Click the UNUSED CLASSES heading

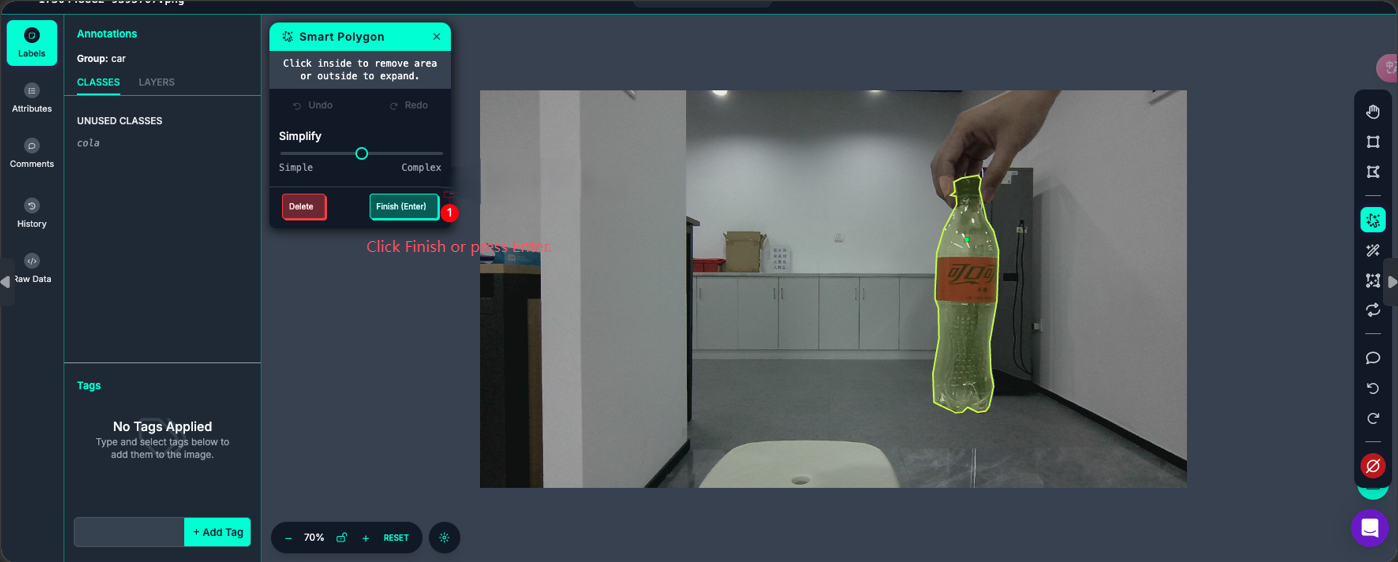click(119, 121)
